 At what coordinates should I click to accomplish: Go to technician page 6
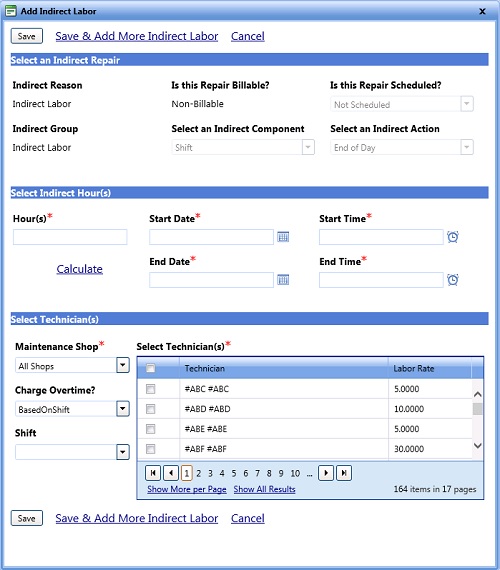[x=246, y=473]
